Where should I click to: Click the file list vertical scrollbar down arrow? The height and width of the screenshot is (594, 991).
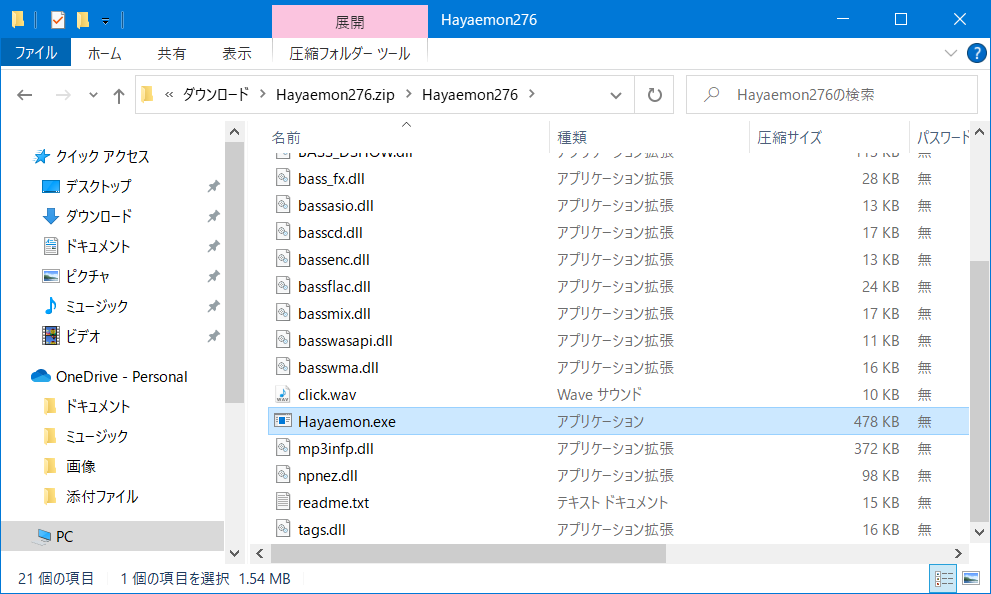click(979, 533)
